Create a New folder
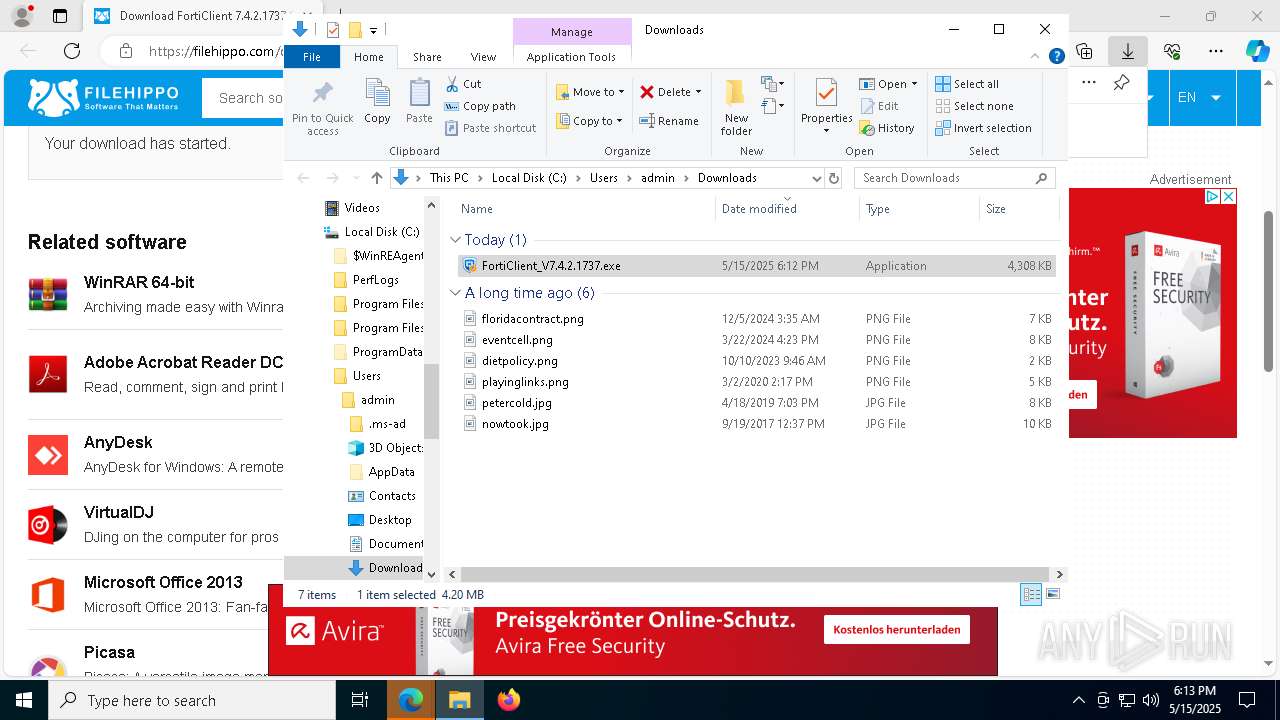 [736, 107]
